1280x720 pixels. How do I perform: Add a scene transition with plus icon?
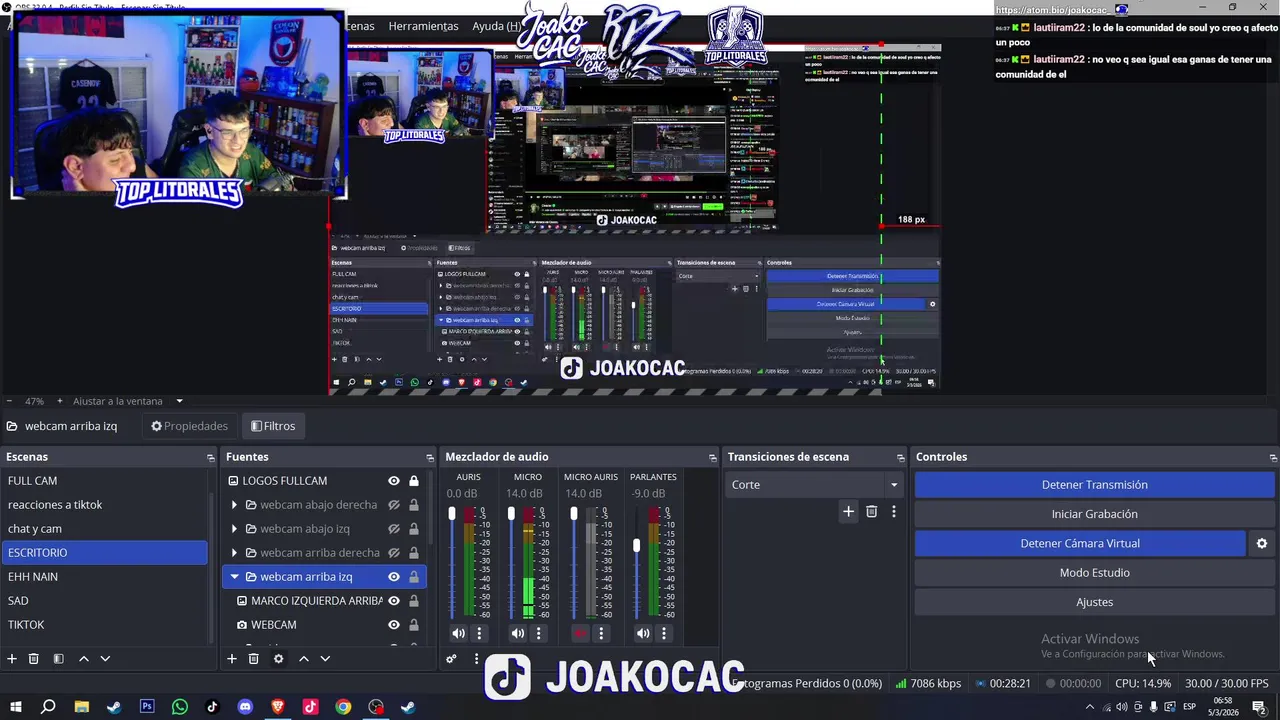[x=848, y=511]
